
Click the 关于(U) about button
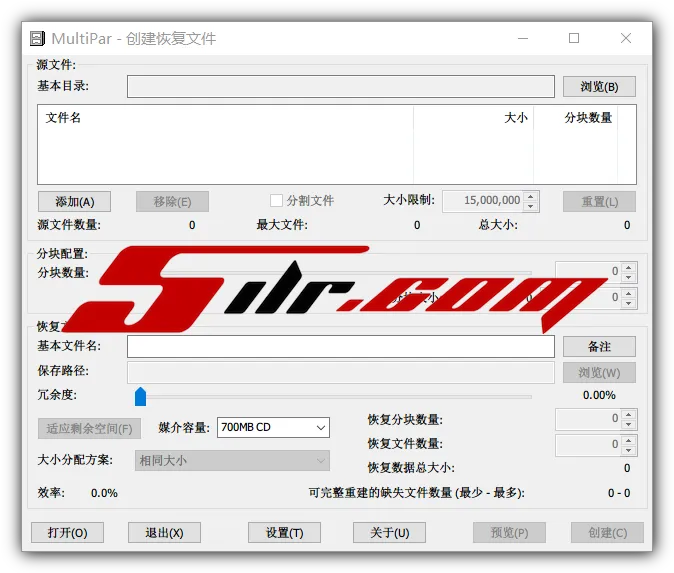[389, 533]
